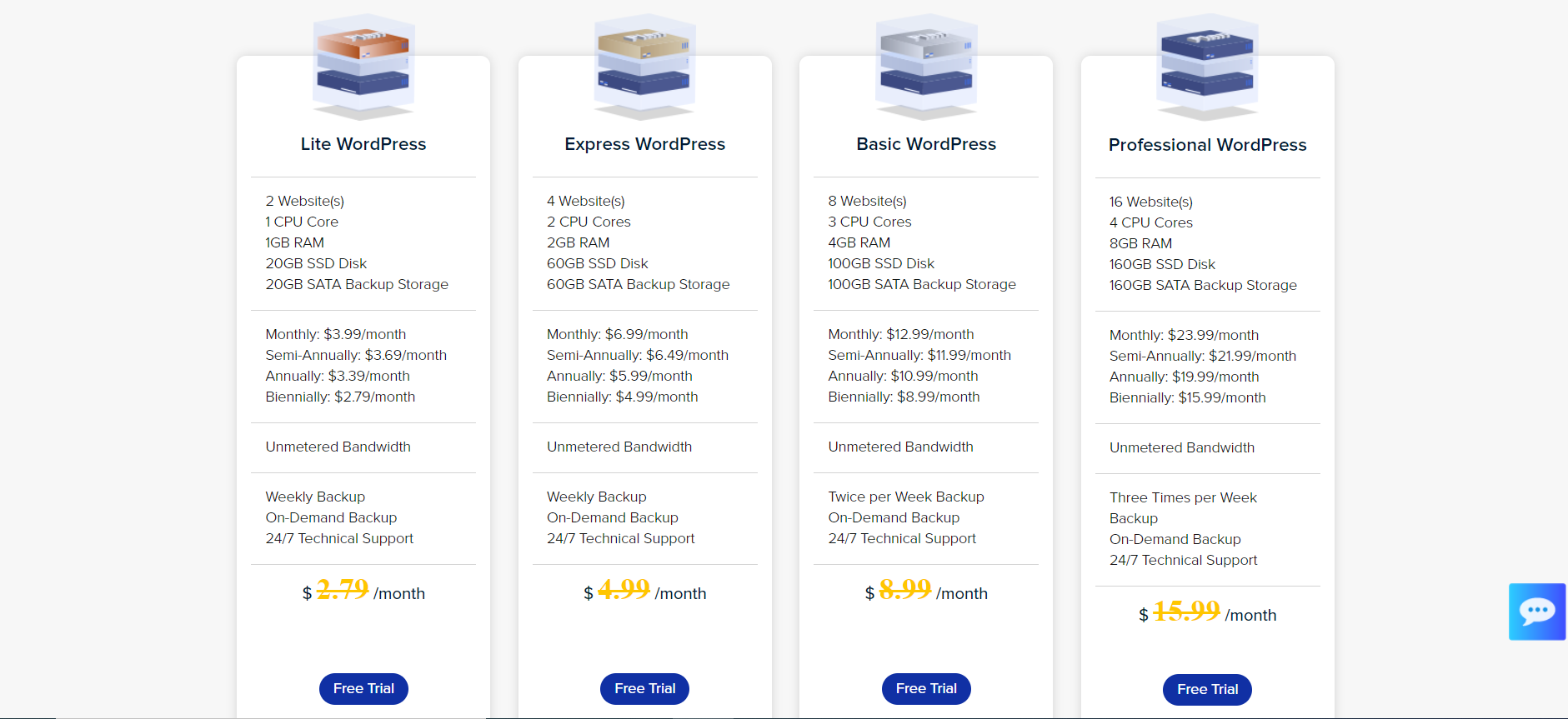1568x719 pixels.
Task: Click "Semi-Annually: $6.49/month" text
Action: (x=638, y=355)
